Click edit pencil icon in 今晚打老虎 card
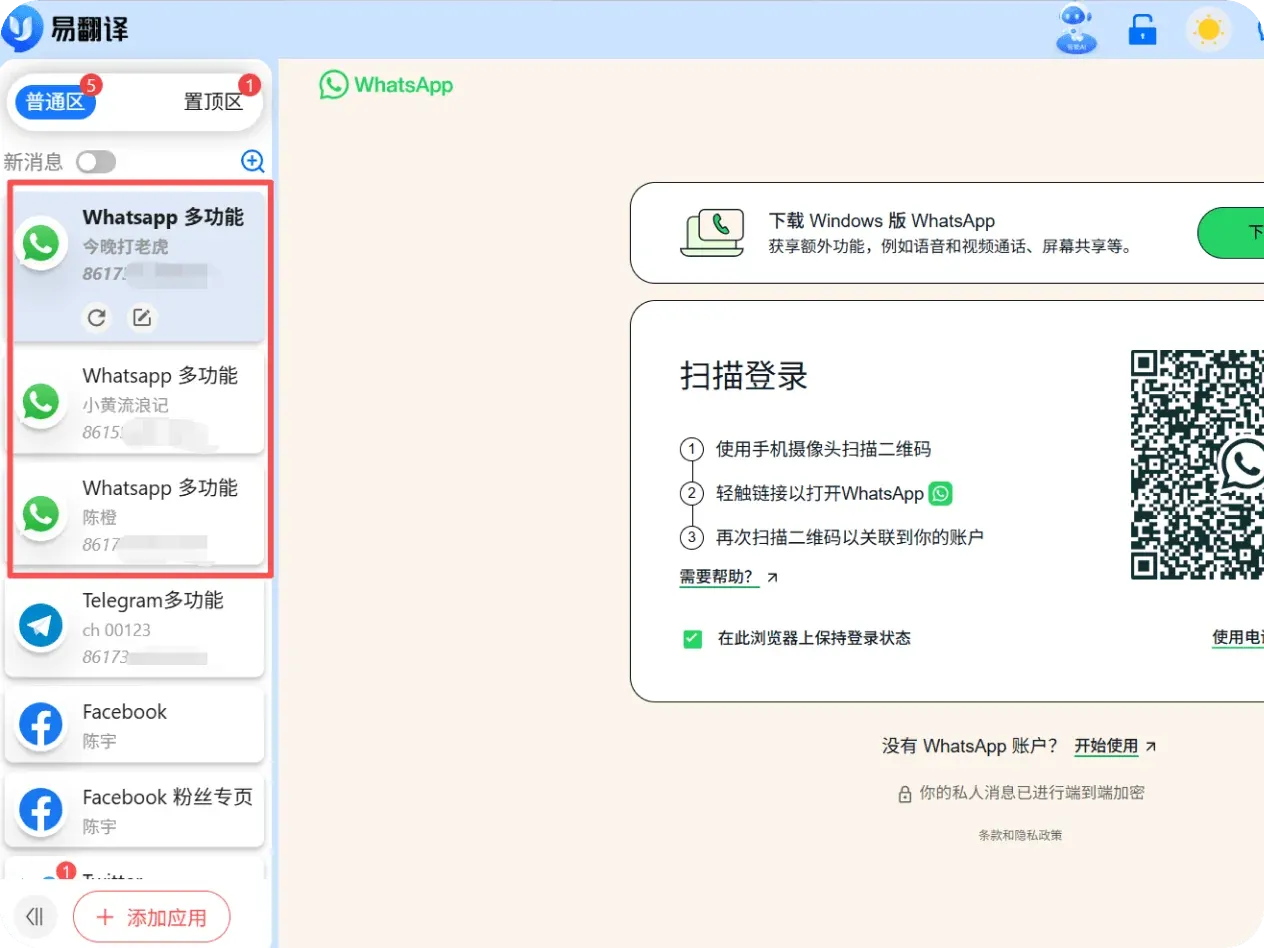The image size is (1264, 948). 142,318
